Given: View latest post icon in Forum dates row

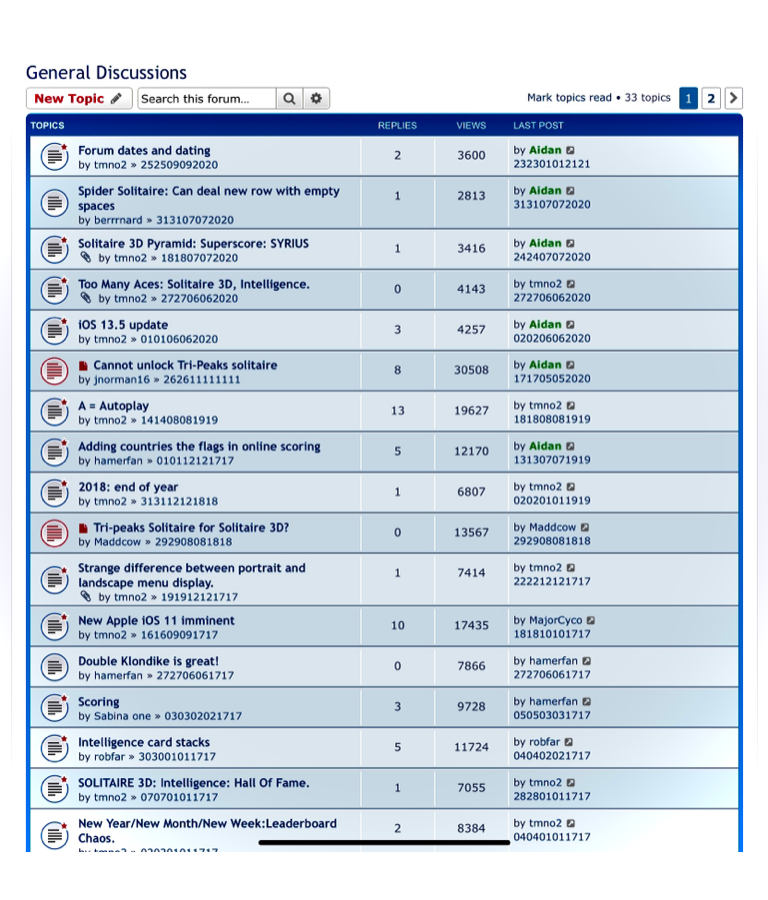Looking at the screenshot, I should pyautogui.click(x=570, y=150).
